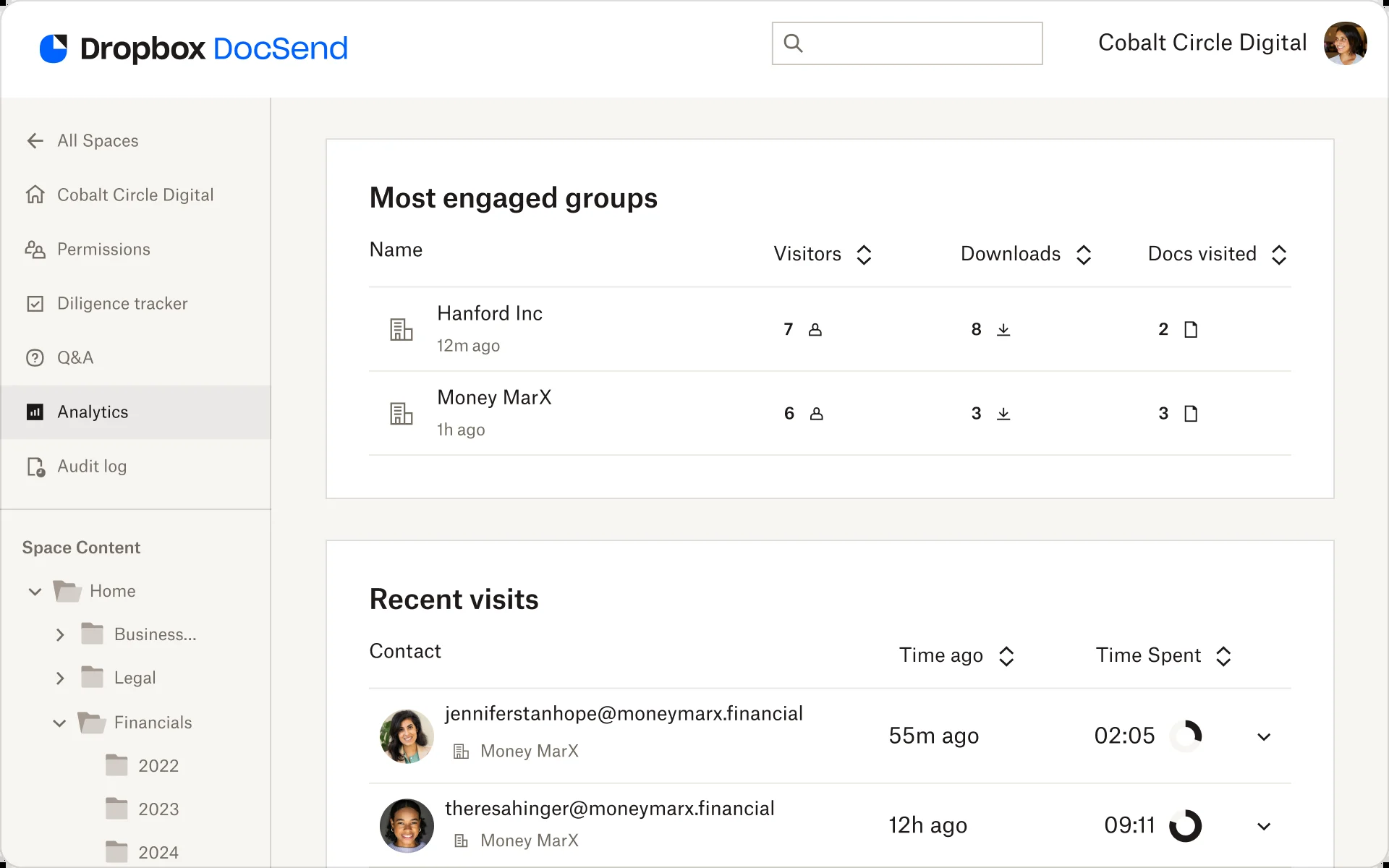Click theresahinger's profile photo
This screenshot has width=1389, height=868.
pos(407,825)
